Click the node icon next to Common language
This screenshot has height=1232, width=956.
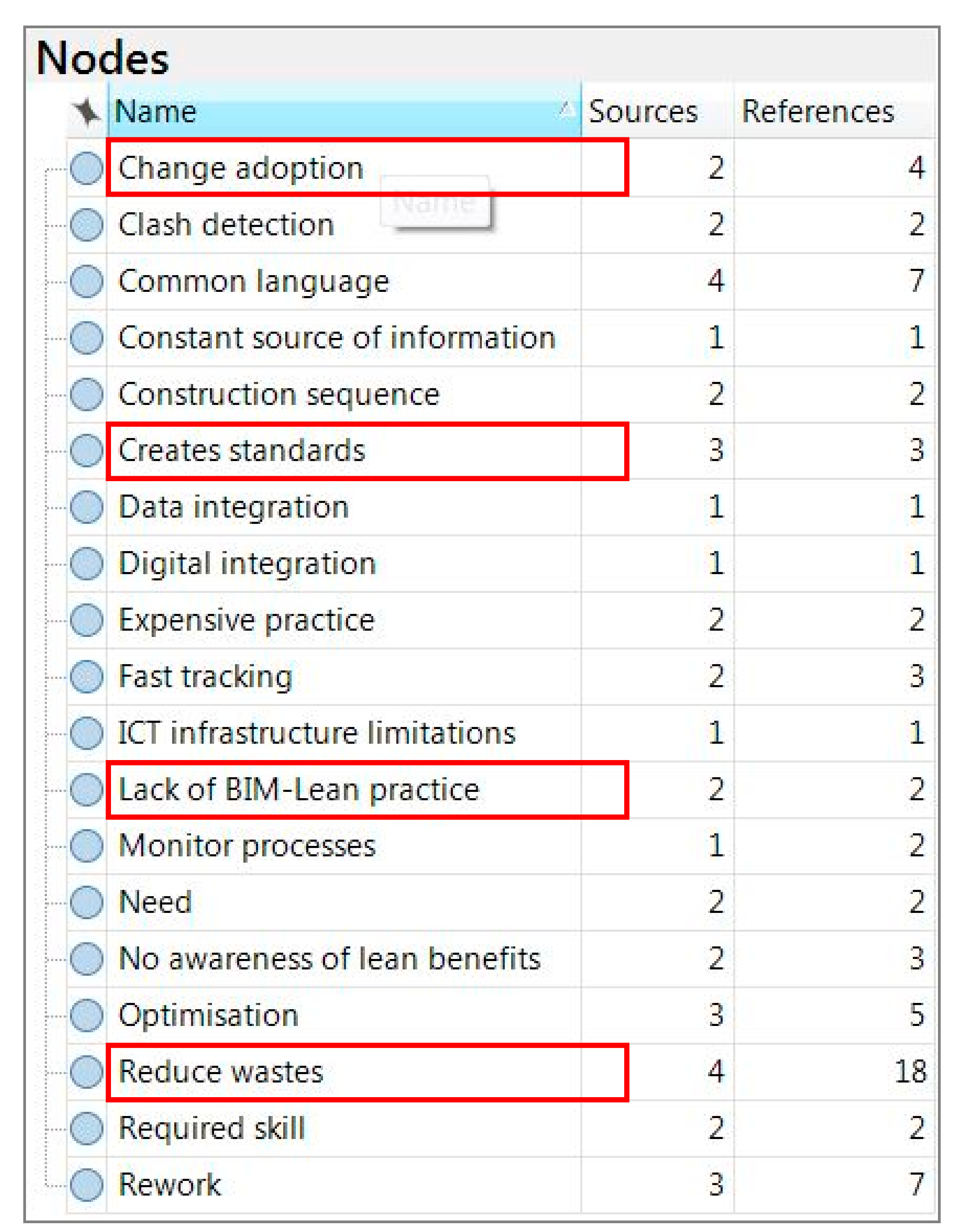pos(86,281)
